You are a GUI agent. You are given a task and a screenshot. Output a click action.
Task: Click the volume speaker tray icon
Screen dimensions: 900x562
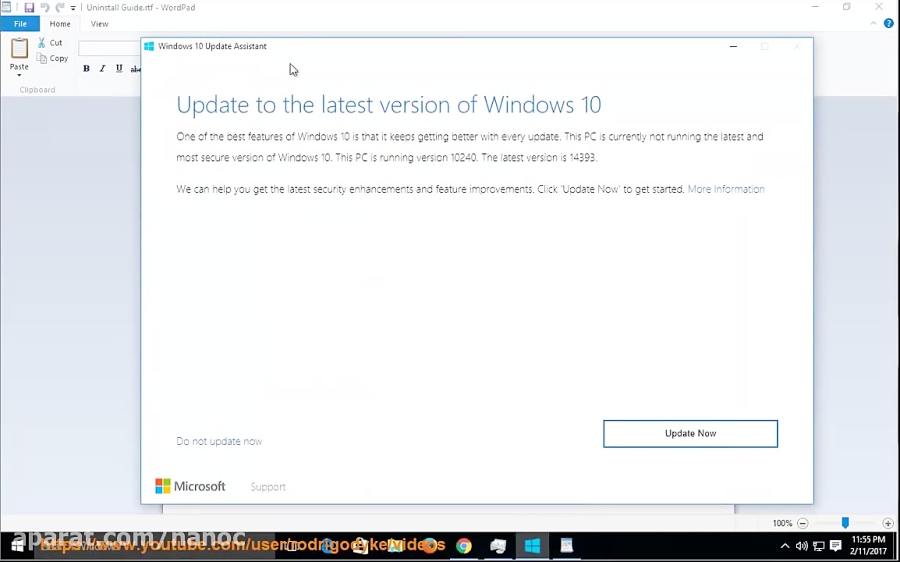point(802,545)
